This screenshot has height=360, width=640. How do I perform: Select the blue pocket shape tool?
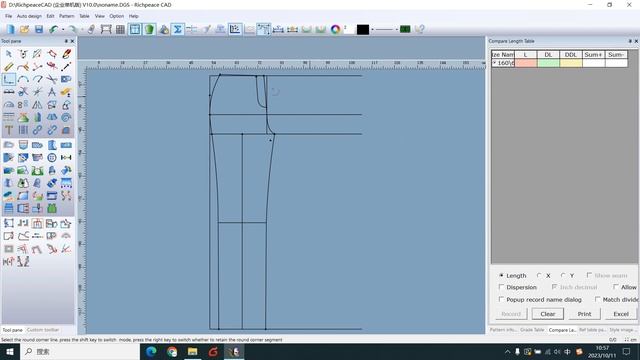[23, 145]
